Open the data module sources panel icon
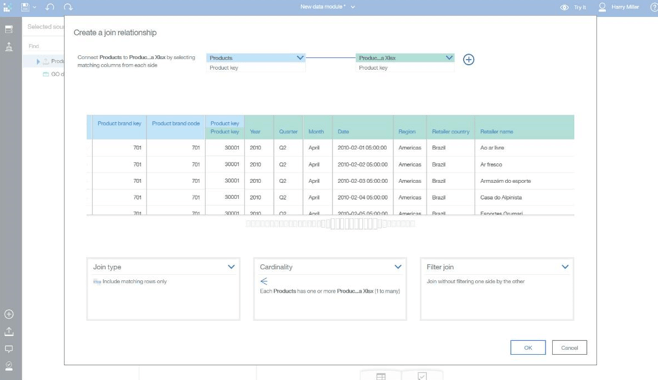 click(x=9, y=29)
